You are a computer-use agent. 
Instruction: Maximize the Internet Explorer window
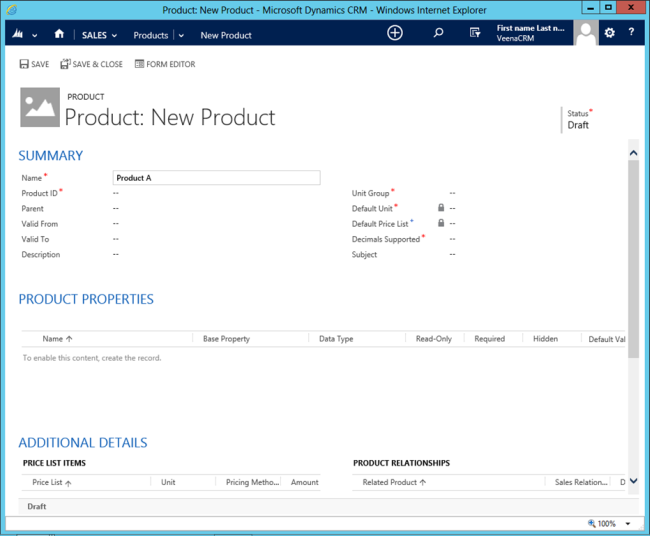[x=608, y=7]
